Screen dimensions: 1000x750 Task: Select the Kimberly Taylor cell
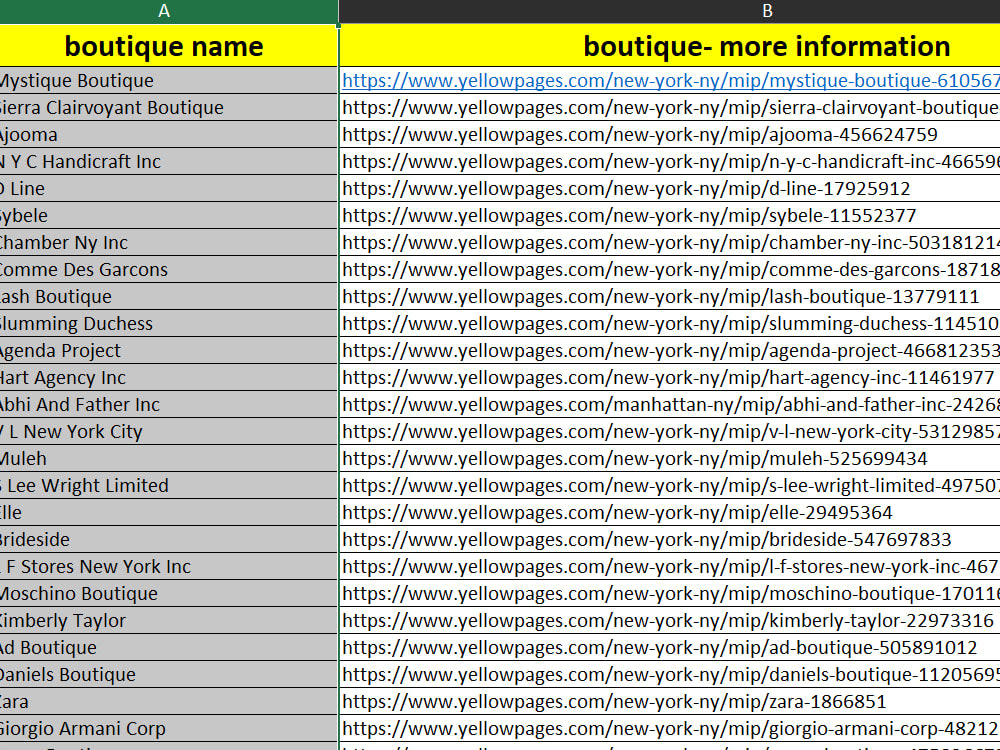(168, 621)
